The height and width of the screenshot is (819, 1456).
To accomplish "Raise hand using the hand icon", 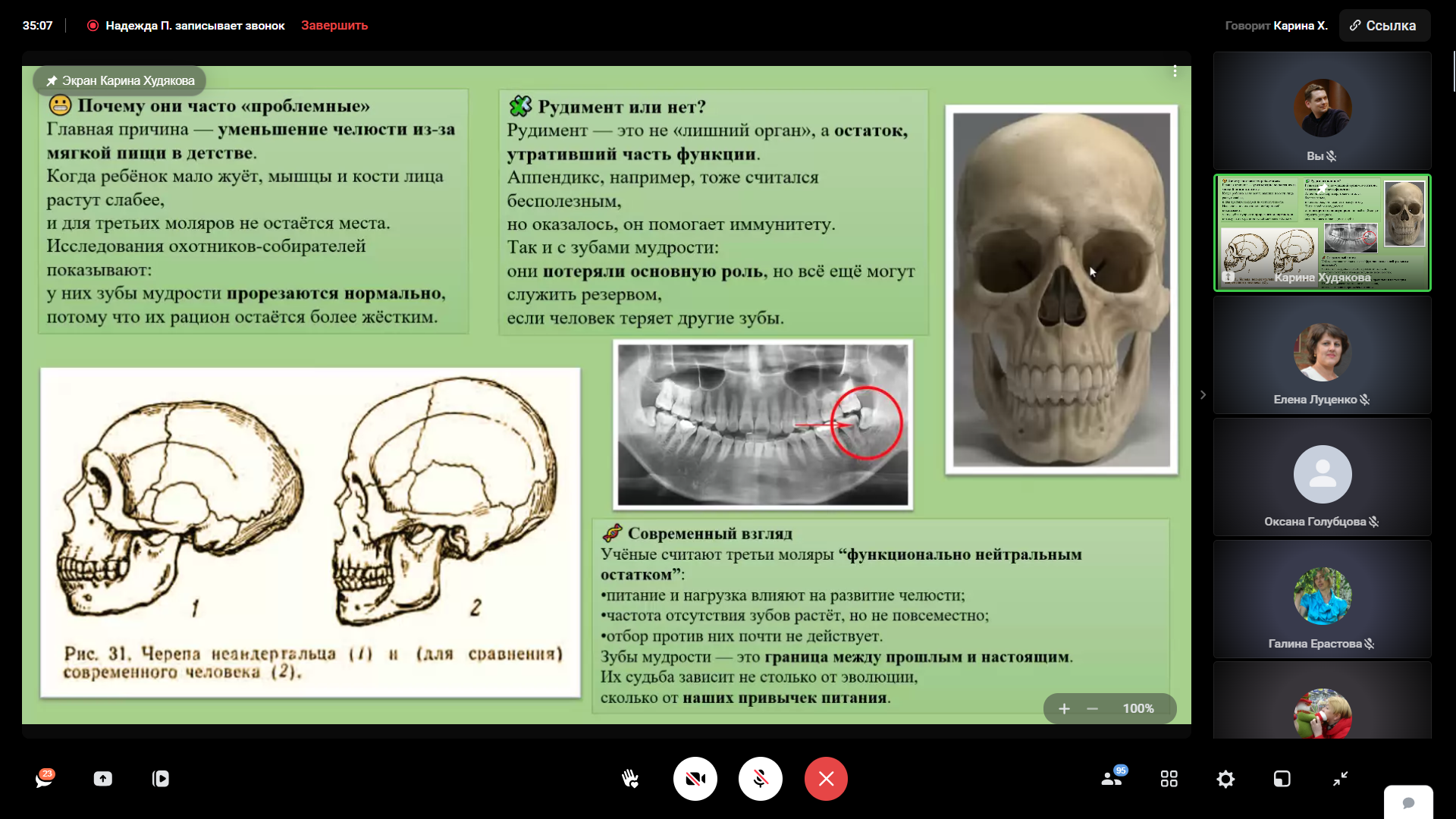I will 630,779.
